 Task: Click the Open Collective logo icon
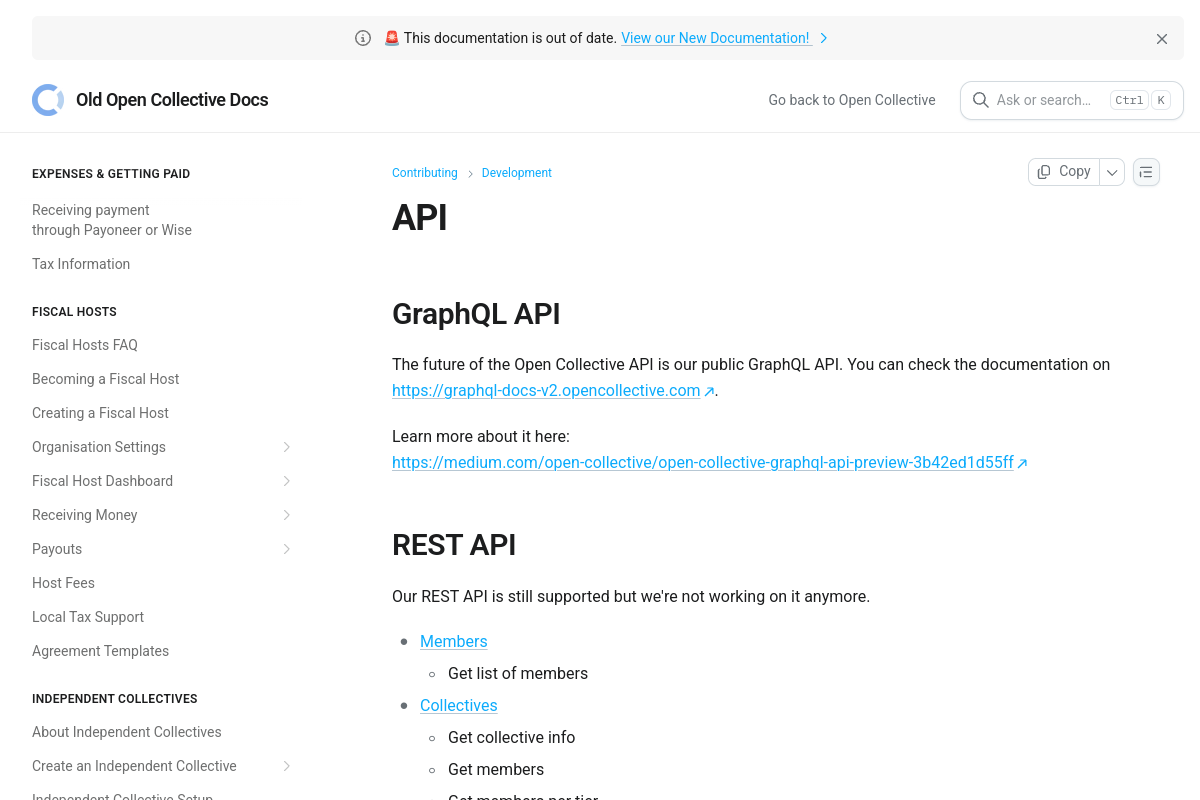[48, 100]
